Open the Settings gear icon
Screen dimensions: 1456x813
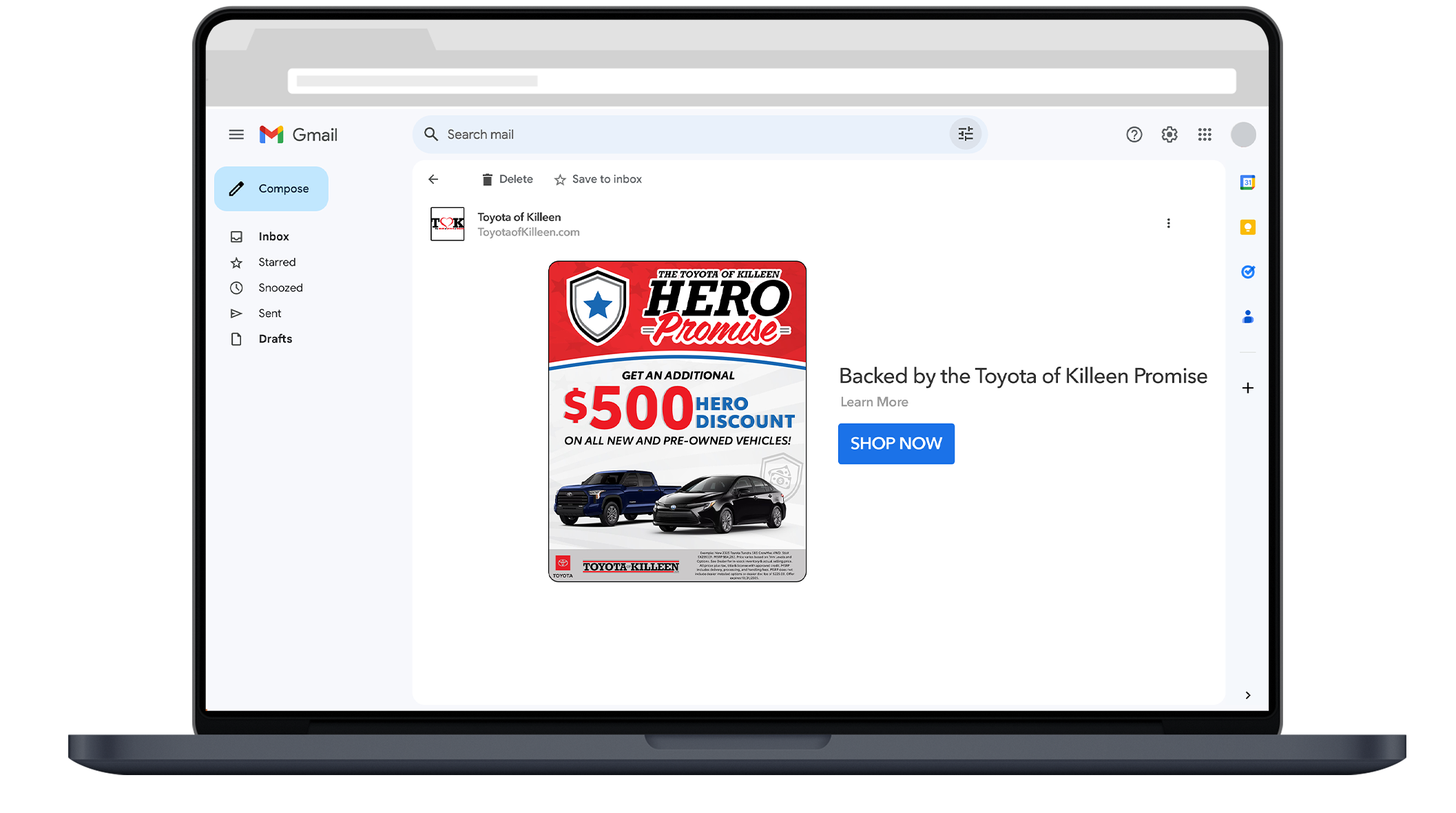[1169, 134]
